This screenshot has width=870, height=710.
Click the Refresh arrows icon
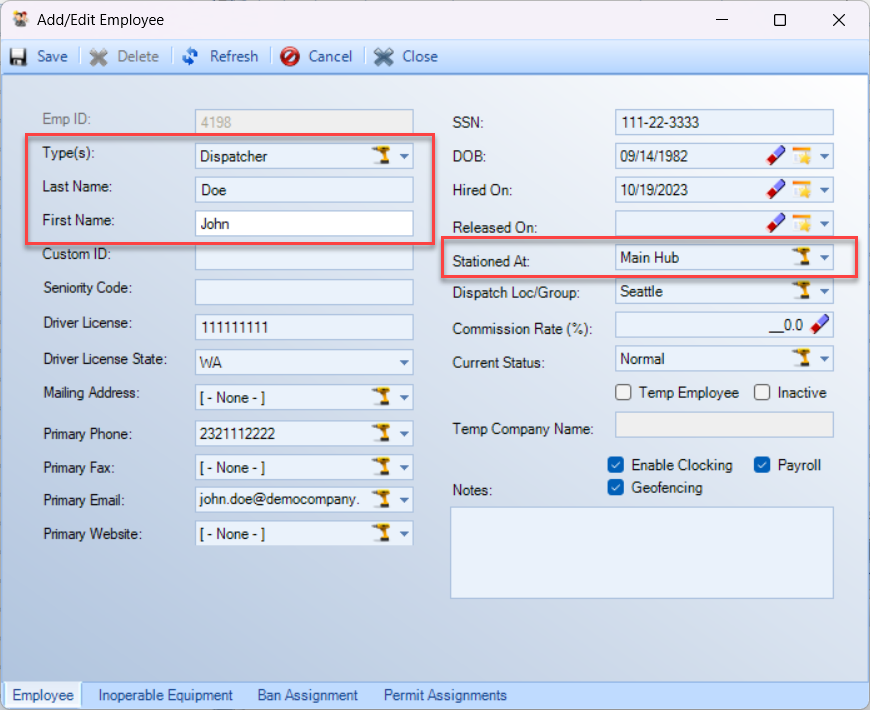(190, 57)
